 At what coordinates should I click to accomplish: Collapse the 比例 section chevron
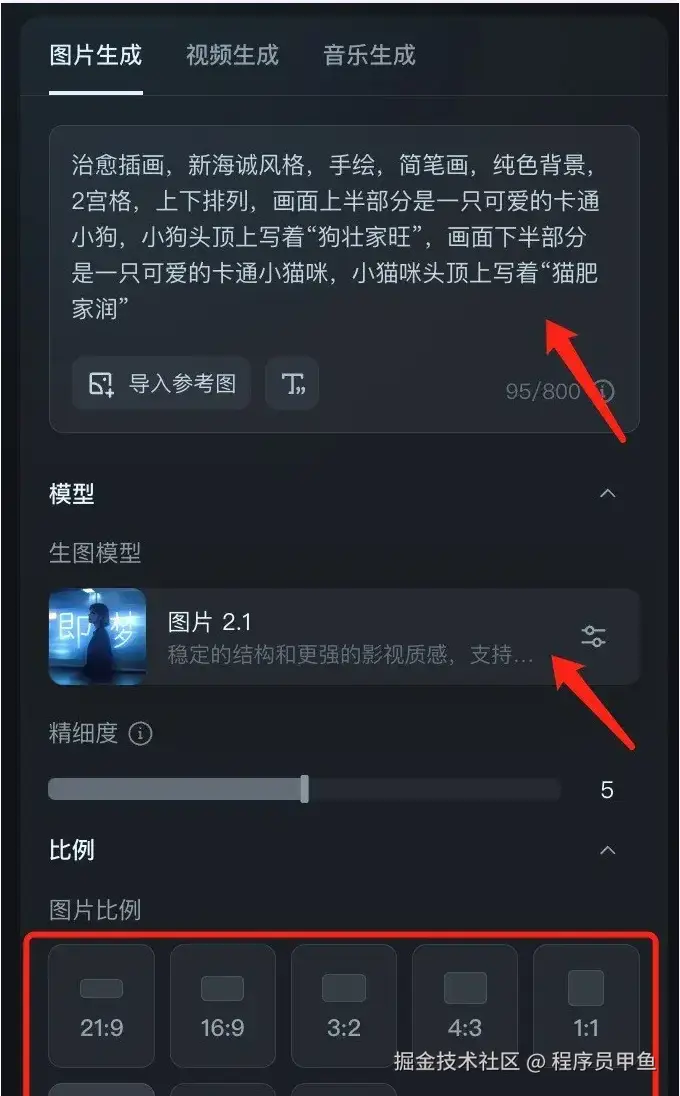(x=608, y=851)
